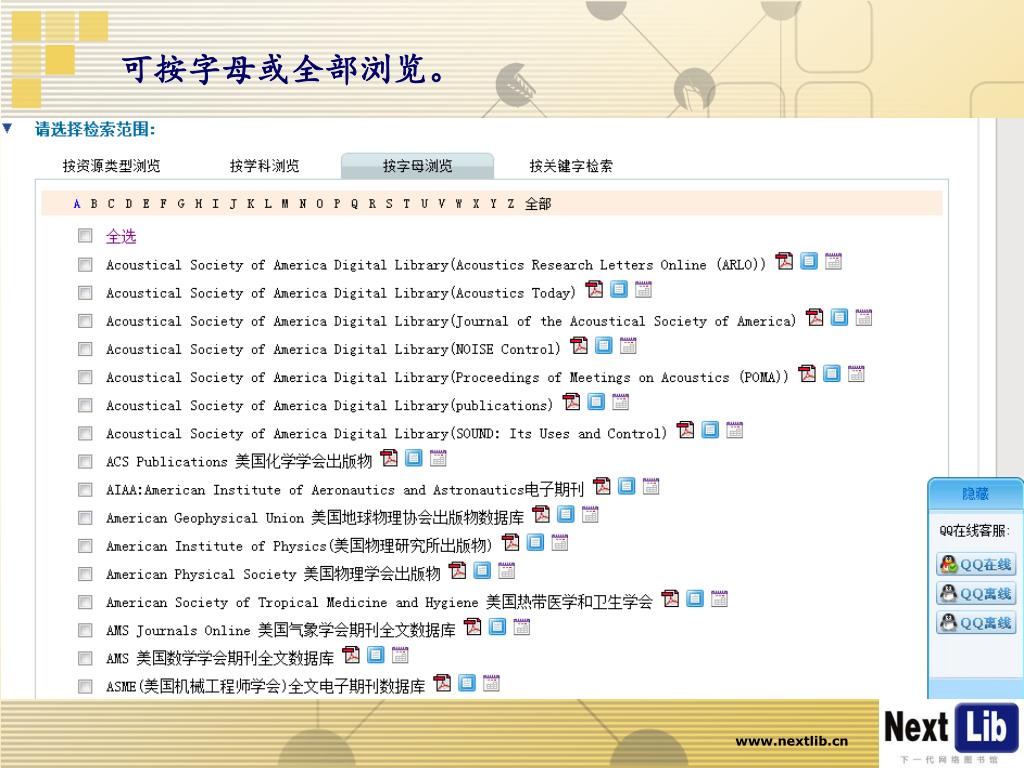1024x768 pixels.
Task: Click calendar icon for NOISE Control row
Action: (x=628, y=345)
